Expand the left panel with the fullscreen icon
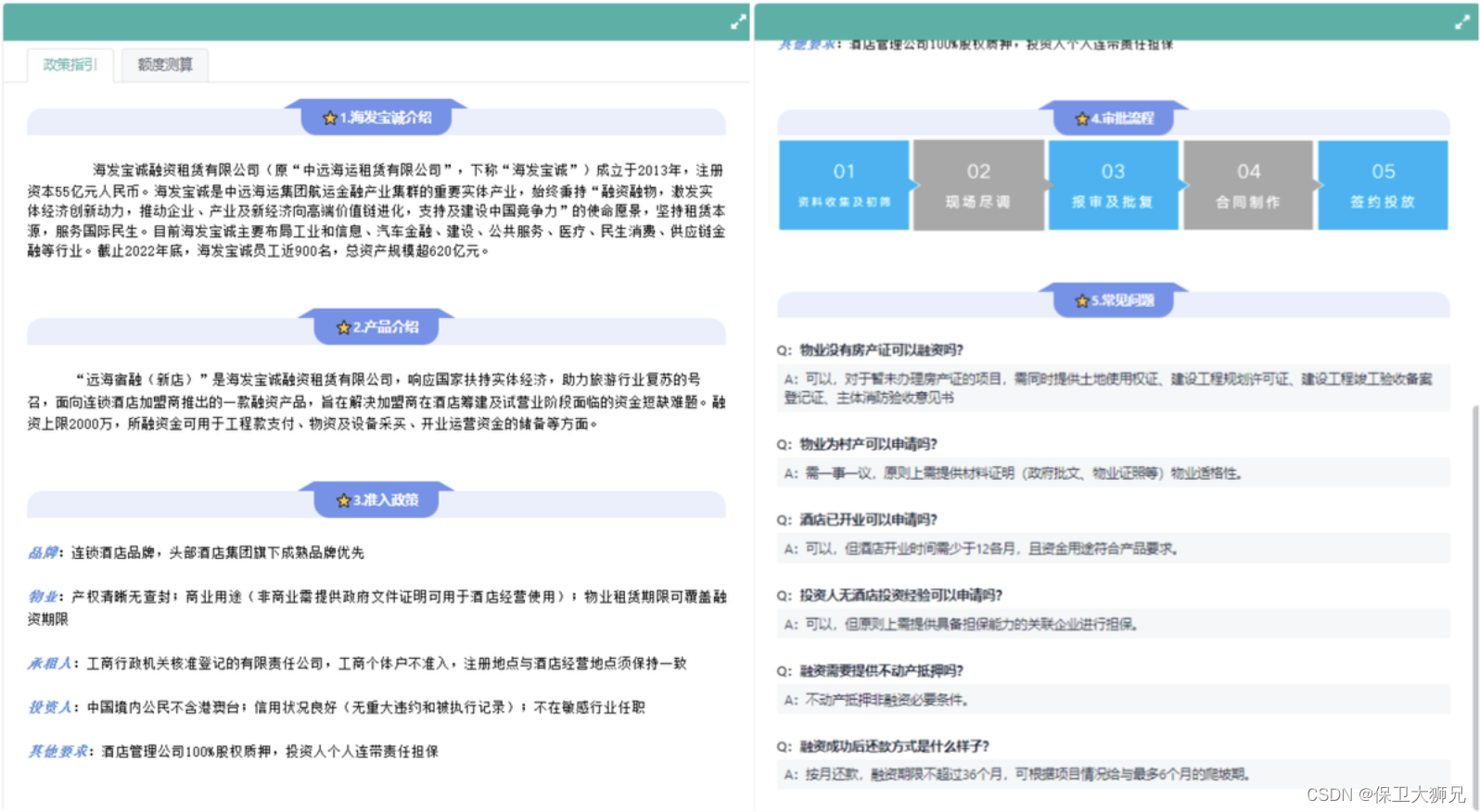Viewport: 1480px width, 812px height. [738, 22]
